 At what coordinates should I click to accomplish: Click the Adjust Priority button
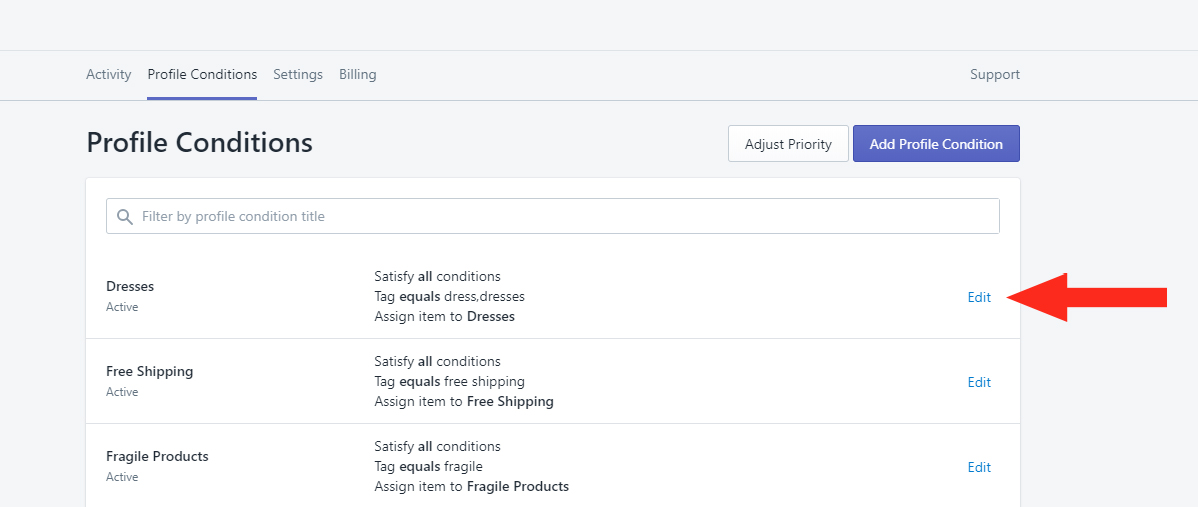click(x=788, y=144)
